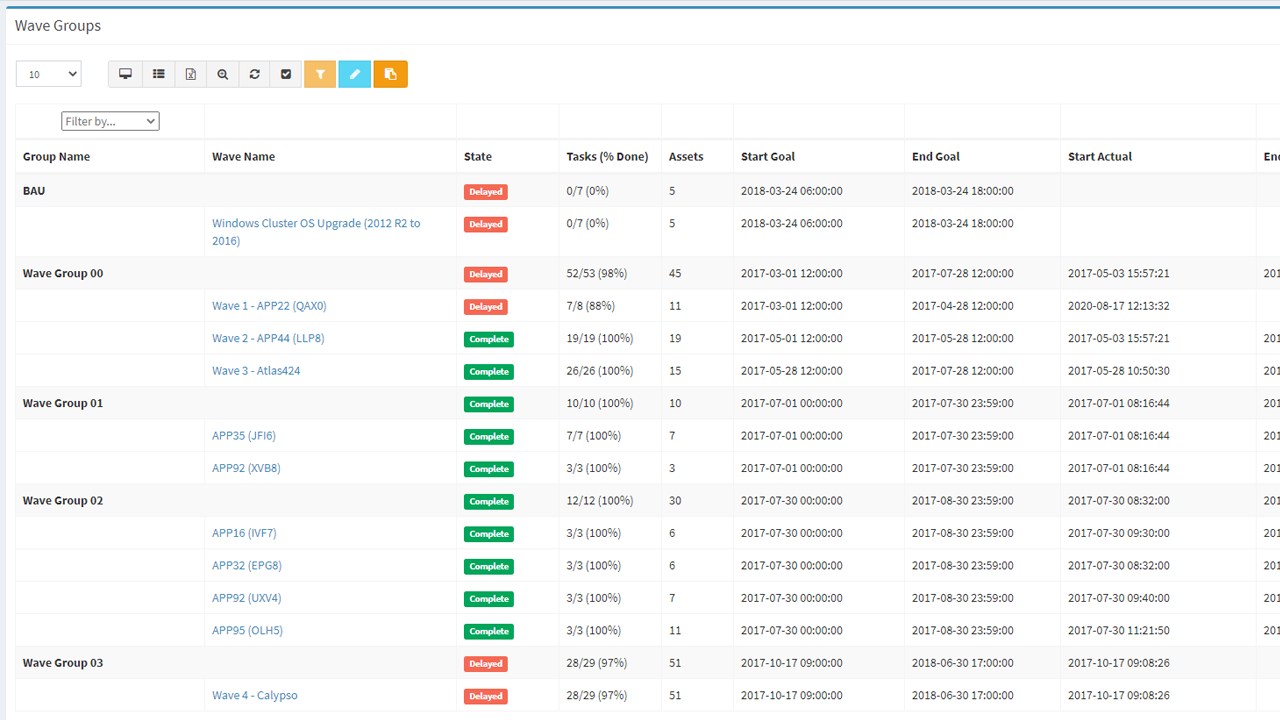Sort by the Group Name column header
Image resolution: width=1280 pixels, height=720 pixels.
tap(56, 157)
